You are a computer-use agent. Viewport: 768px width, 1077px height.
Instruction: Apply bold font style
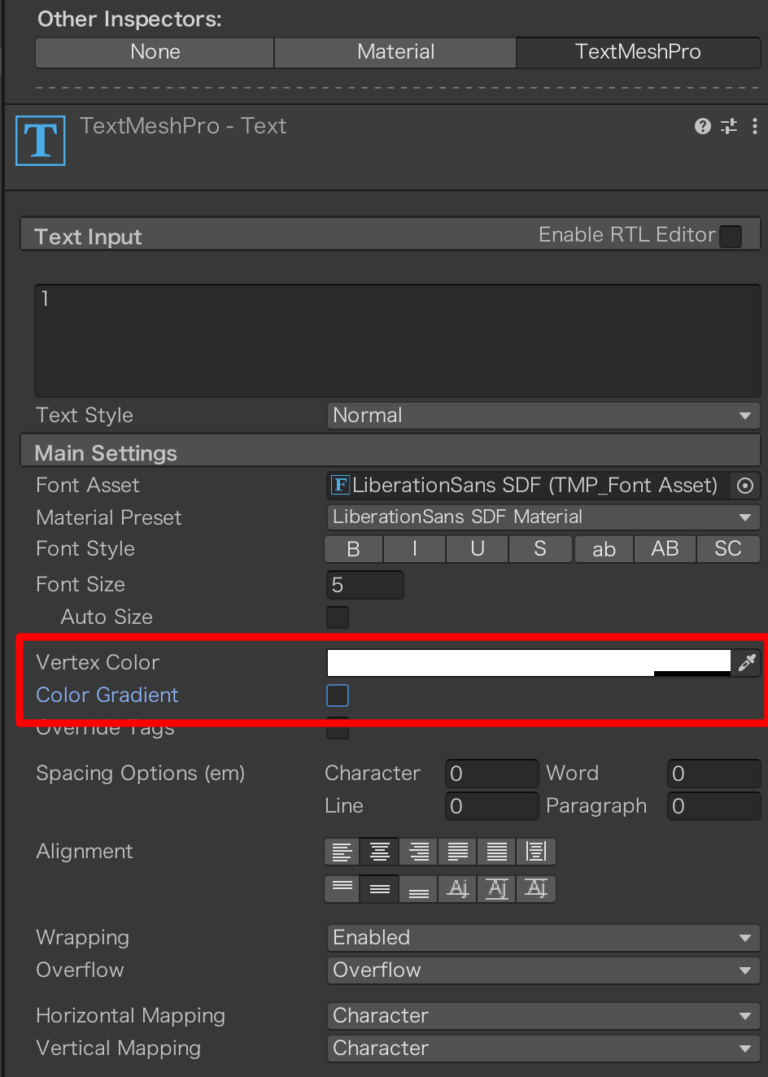point(352,548)
